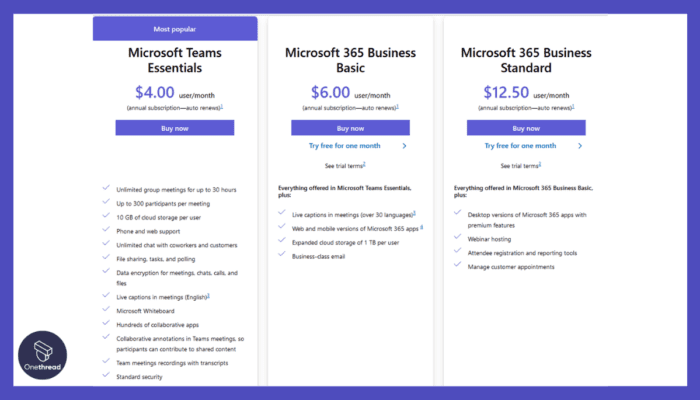Click checkmark beside Business-class email
This screenshot has width=700, height=400.
pos(282,255)
